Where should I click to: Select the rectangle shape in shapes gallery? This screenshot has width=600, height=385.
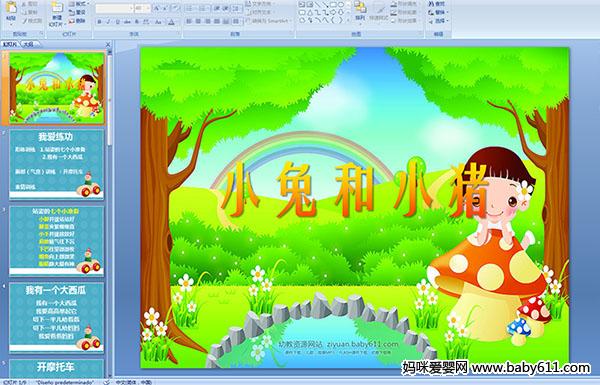pos(333,5)
